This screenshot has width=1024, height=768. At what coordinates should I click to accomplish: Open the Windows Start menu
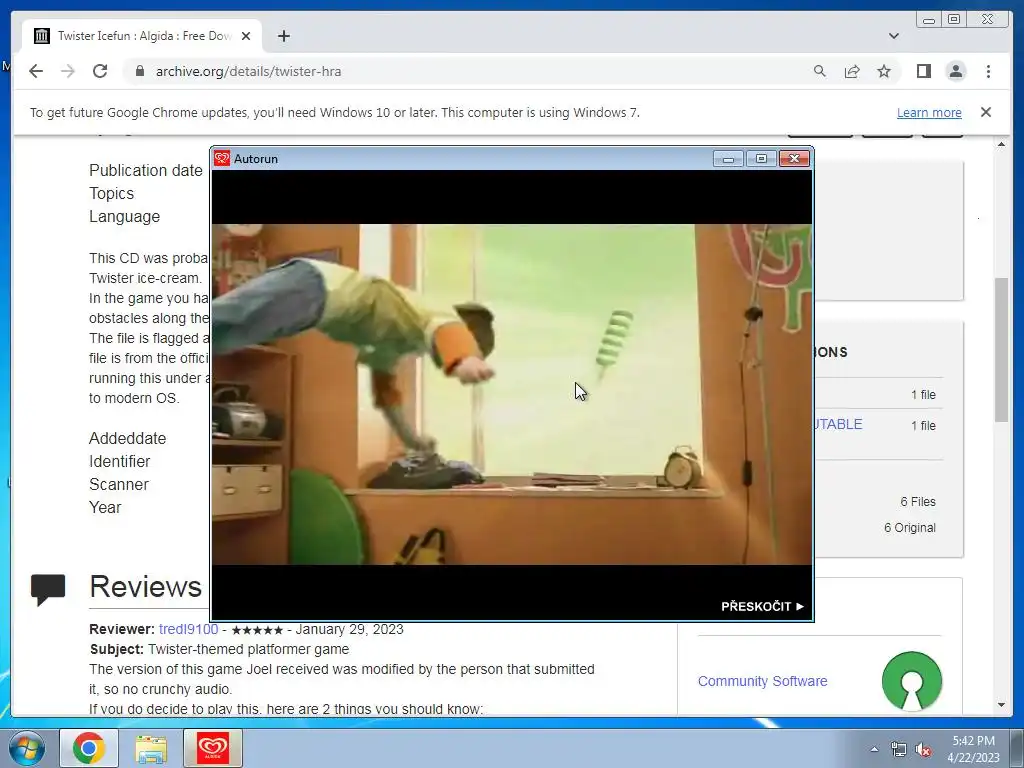pyautogui.click(x=27, y=748)
